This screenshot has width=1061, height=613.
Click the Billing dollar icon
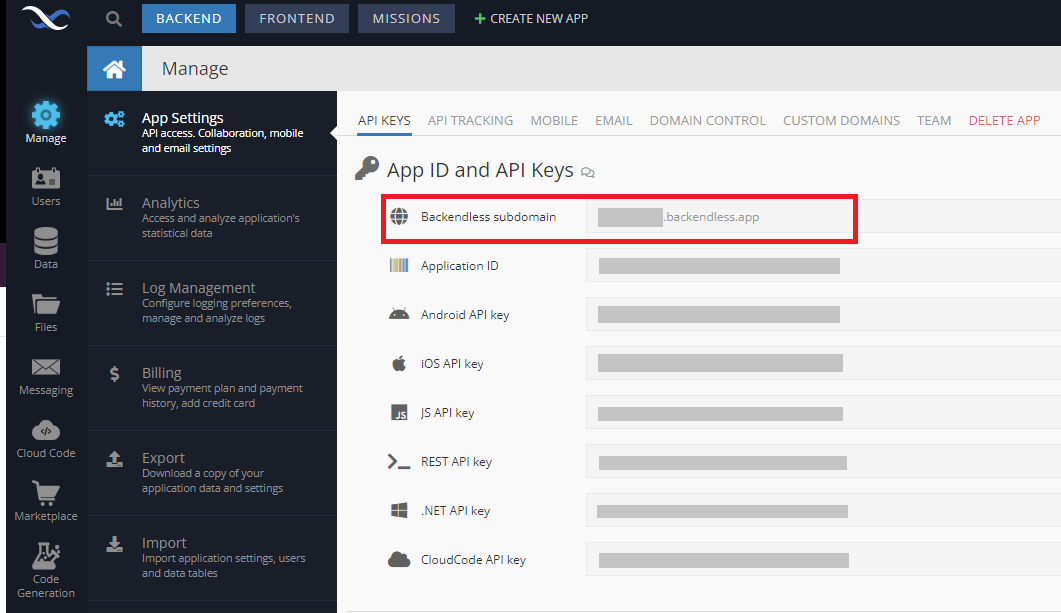pyautogui.click(x=114, y=373)
